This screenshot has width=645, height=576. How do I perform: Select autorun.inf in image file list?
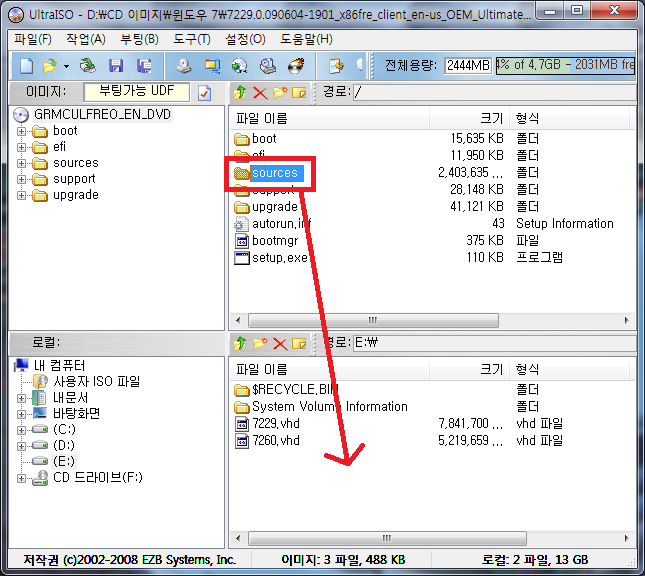tap(281, 224)
